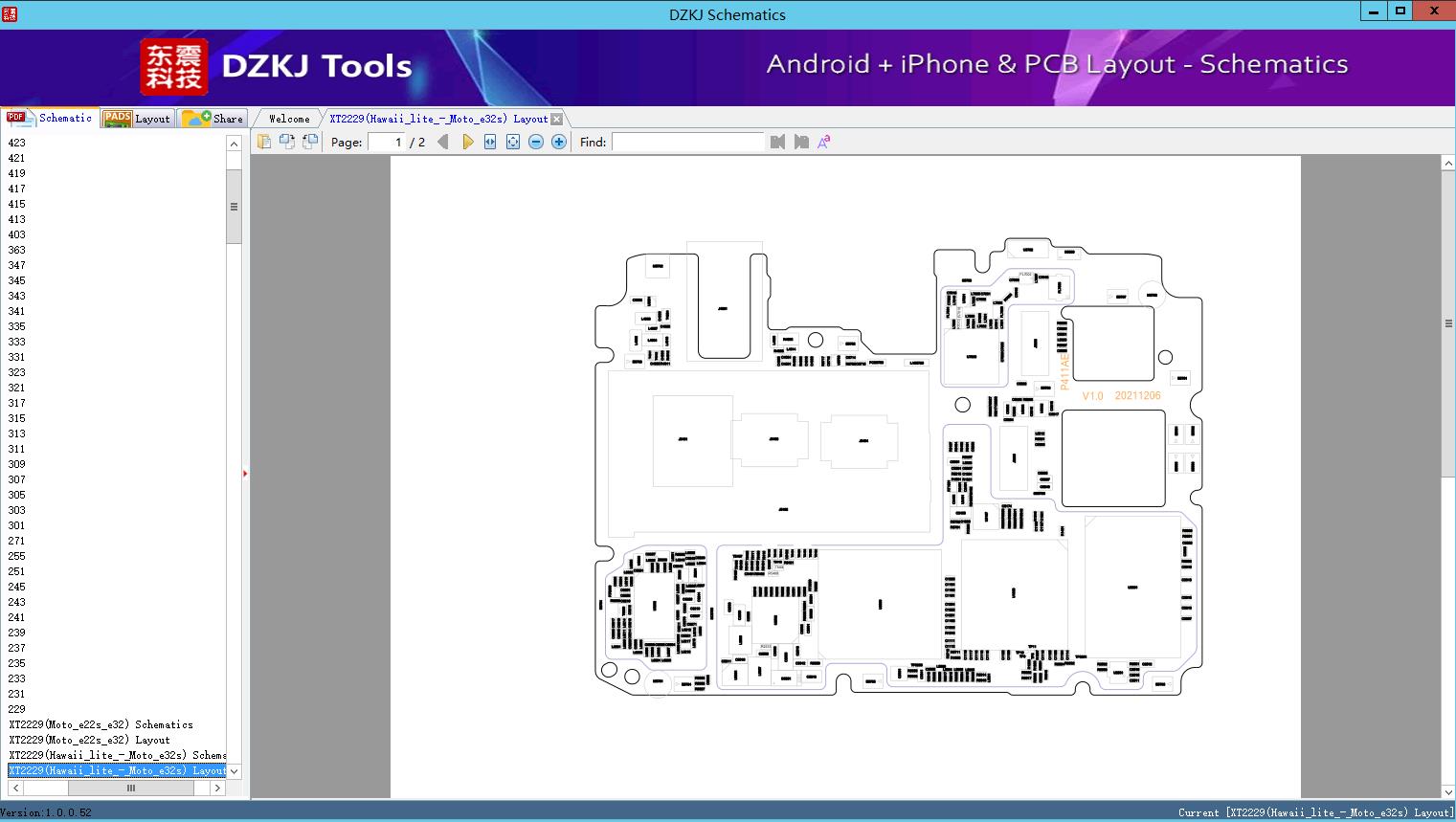Select list item 331
Image resolution: width=1456 pixels, height=822 pixels.
click(x=17, y=357)
